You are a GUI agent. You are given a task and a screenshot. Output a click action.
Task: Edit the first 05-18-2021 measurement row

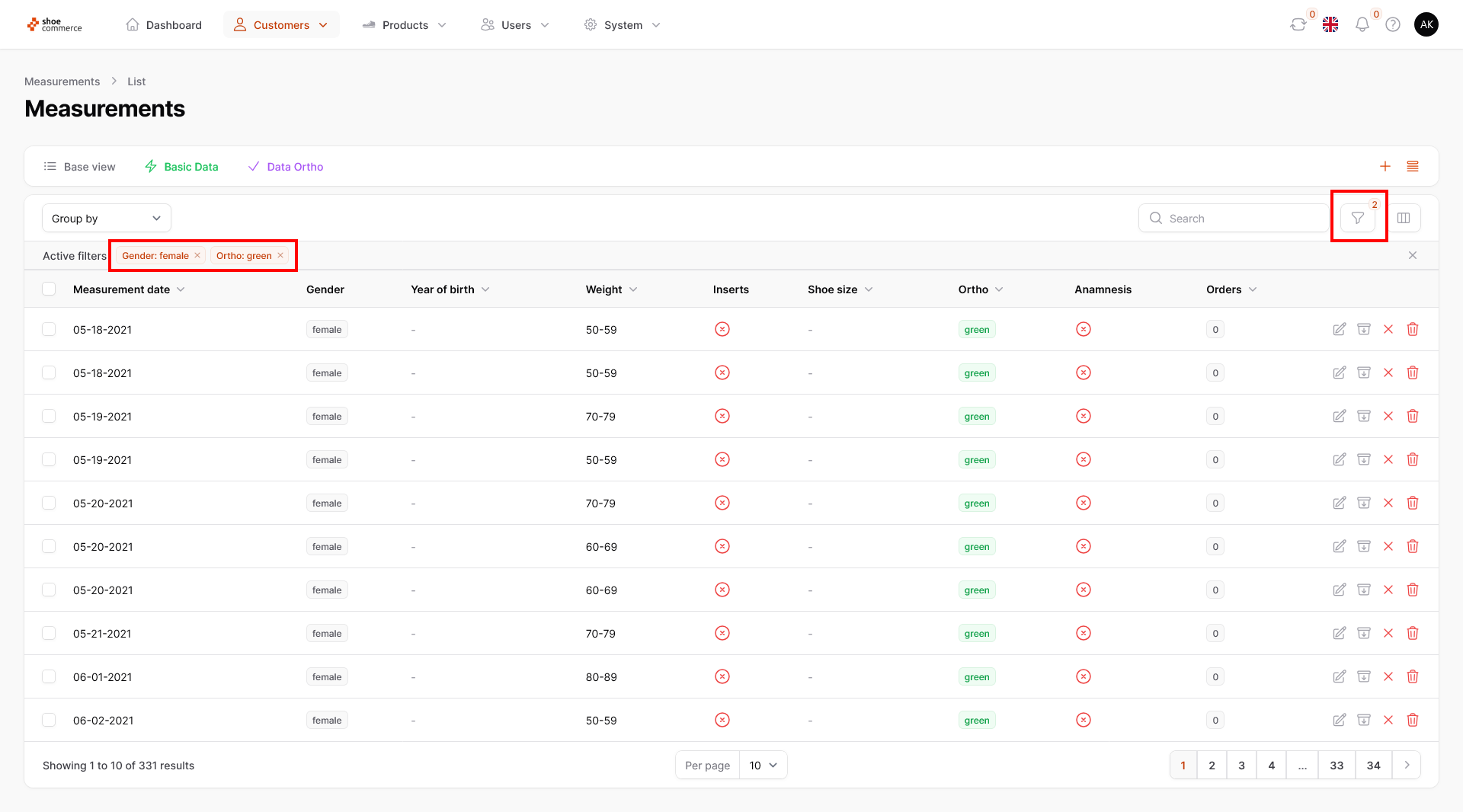tap(1339, 330)
